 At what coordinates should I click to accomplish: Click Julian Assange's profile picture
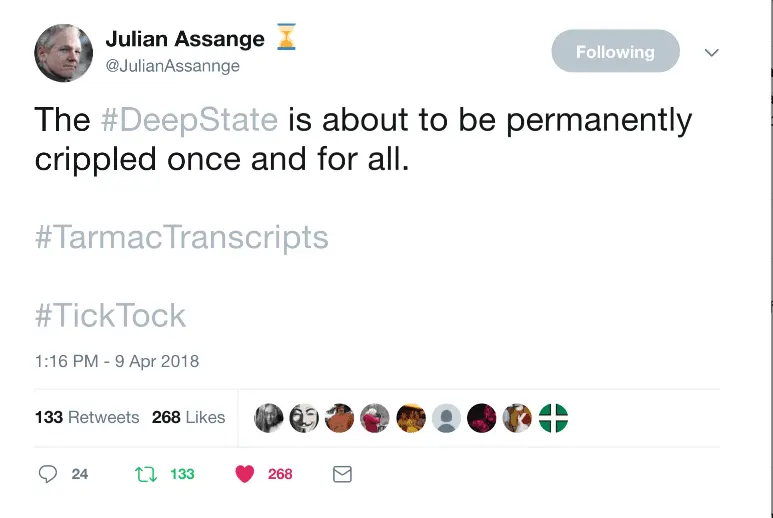[64, 52]
